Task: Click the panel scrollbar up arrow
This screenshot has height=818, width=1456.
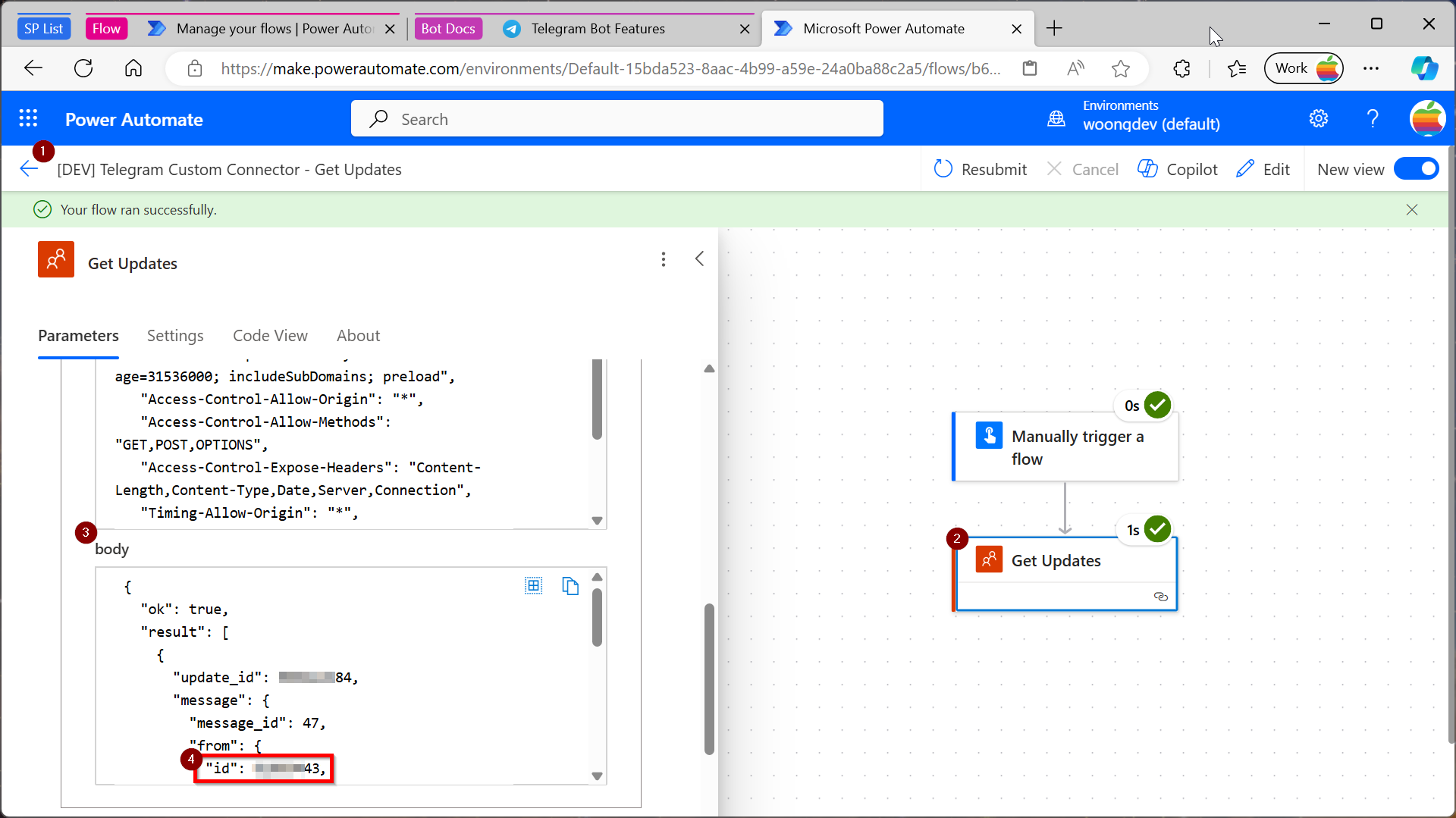Action: click(x=709, y=368)
